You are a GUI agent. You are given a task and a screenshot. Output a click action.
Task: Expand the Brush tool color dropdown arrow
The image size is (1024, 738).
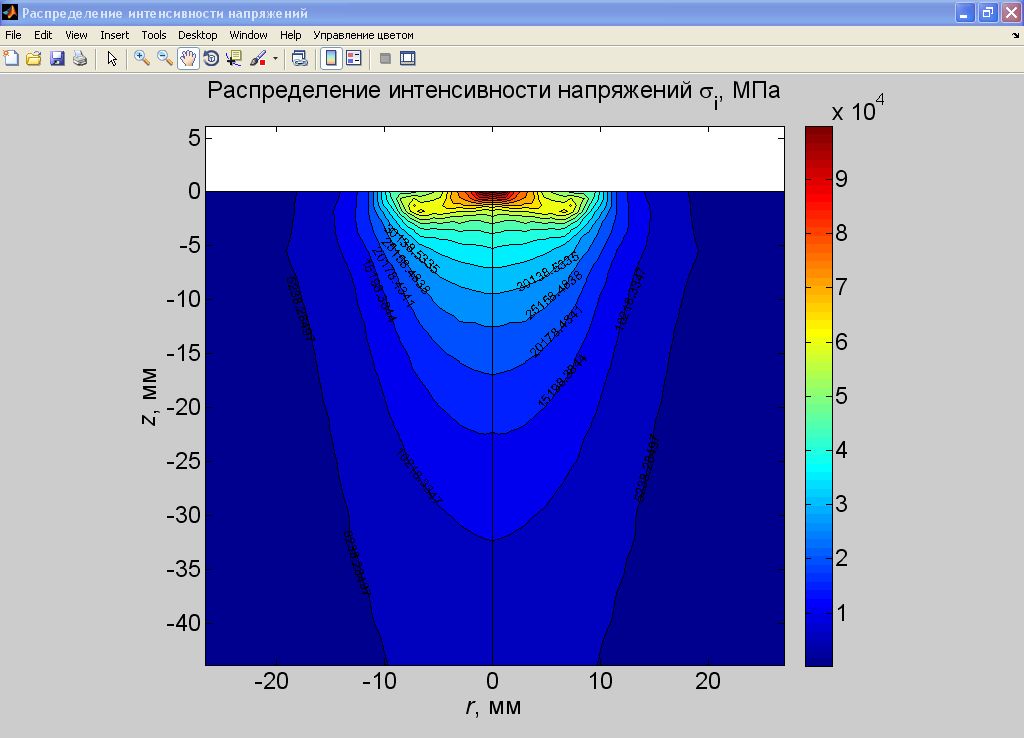pos(275,59)
